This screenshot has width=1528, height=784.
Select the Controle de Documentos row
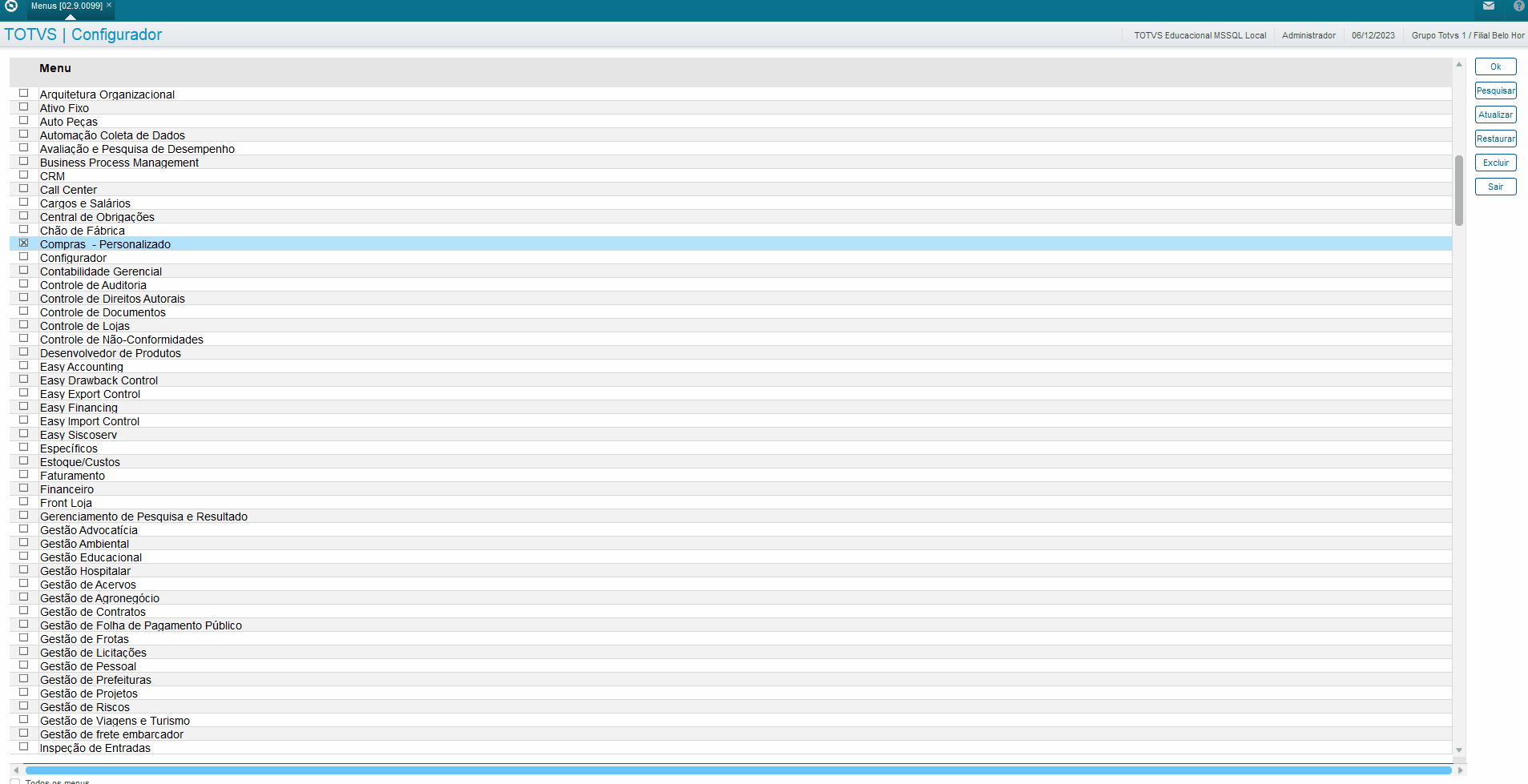(x=731, y=312)
